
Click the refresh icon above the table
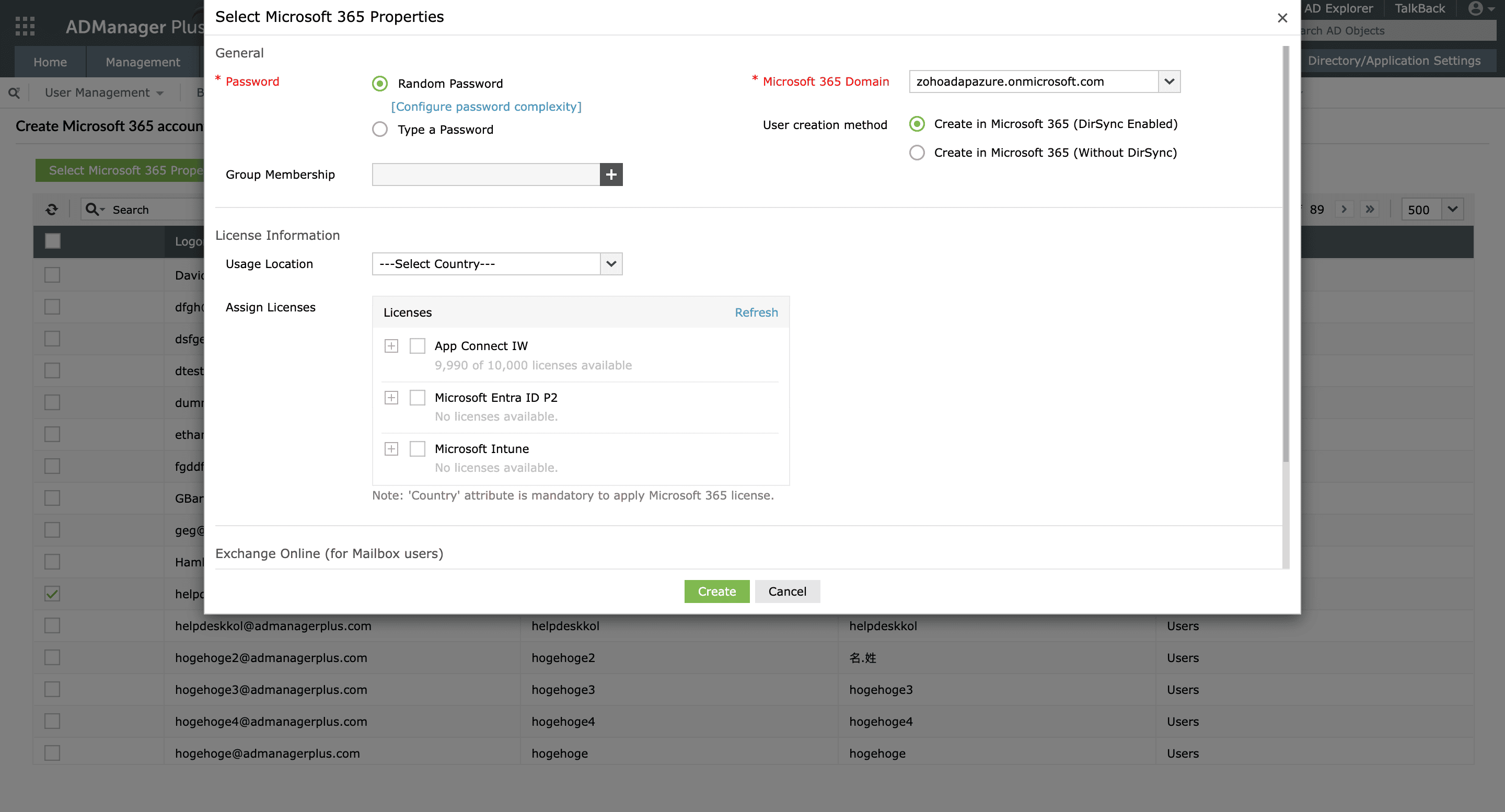[x=52, y=210]
